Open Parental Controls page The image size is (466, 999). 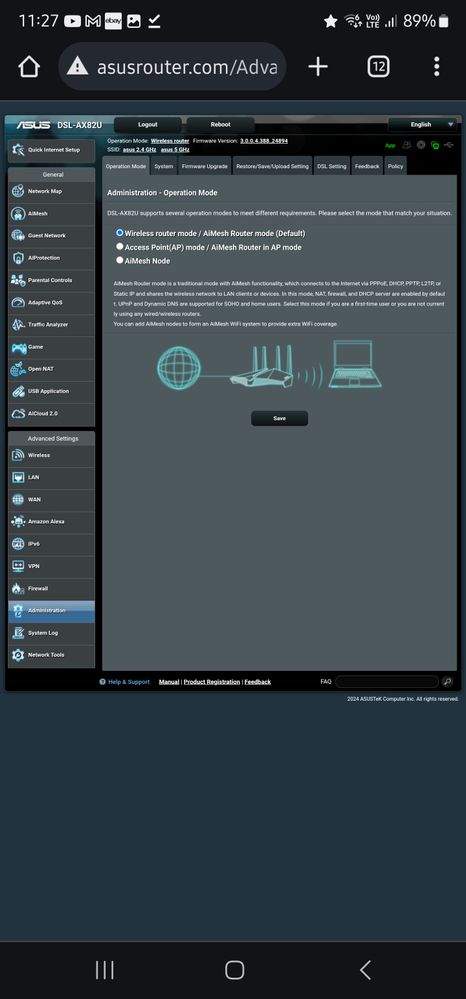52,280
